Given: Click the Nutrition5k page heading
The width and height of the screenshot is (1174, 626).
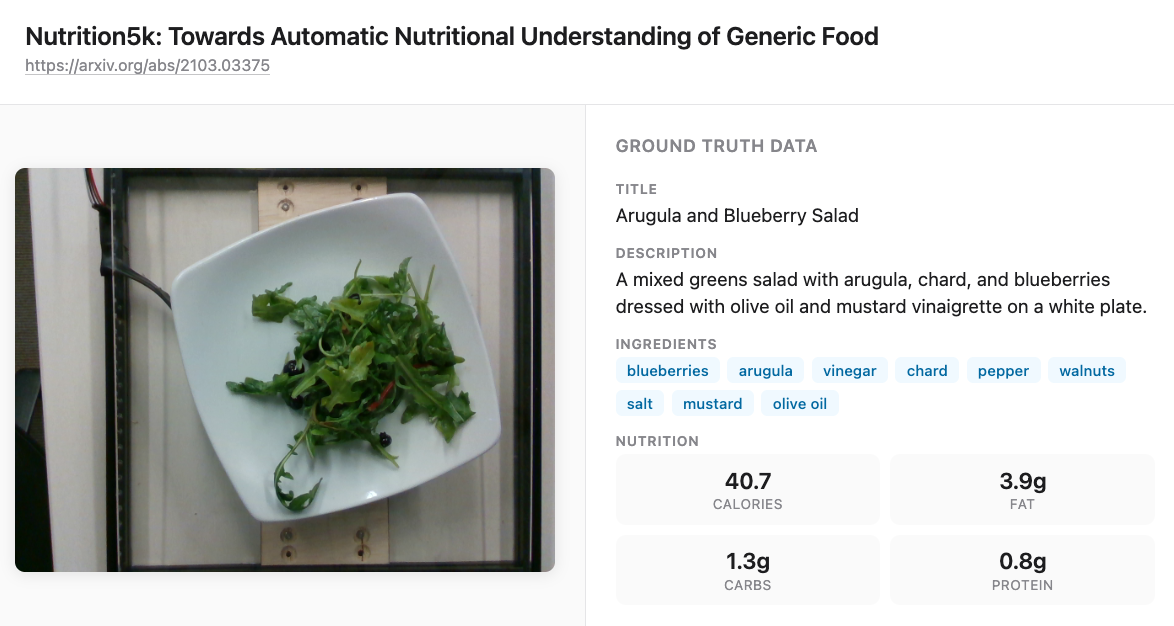Looking at the screenshot, I should (x=451, y=37).
